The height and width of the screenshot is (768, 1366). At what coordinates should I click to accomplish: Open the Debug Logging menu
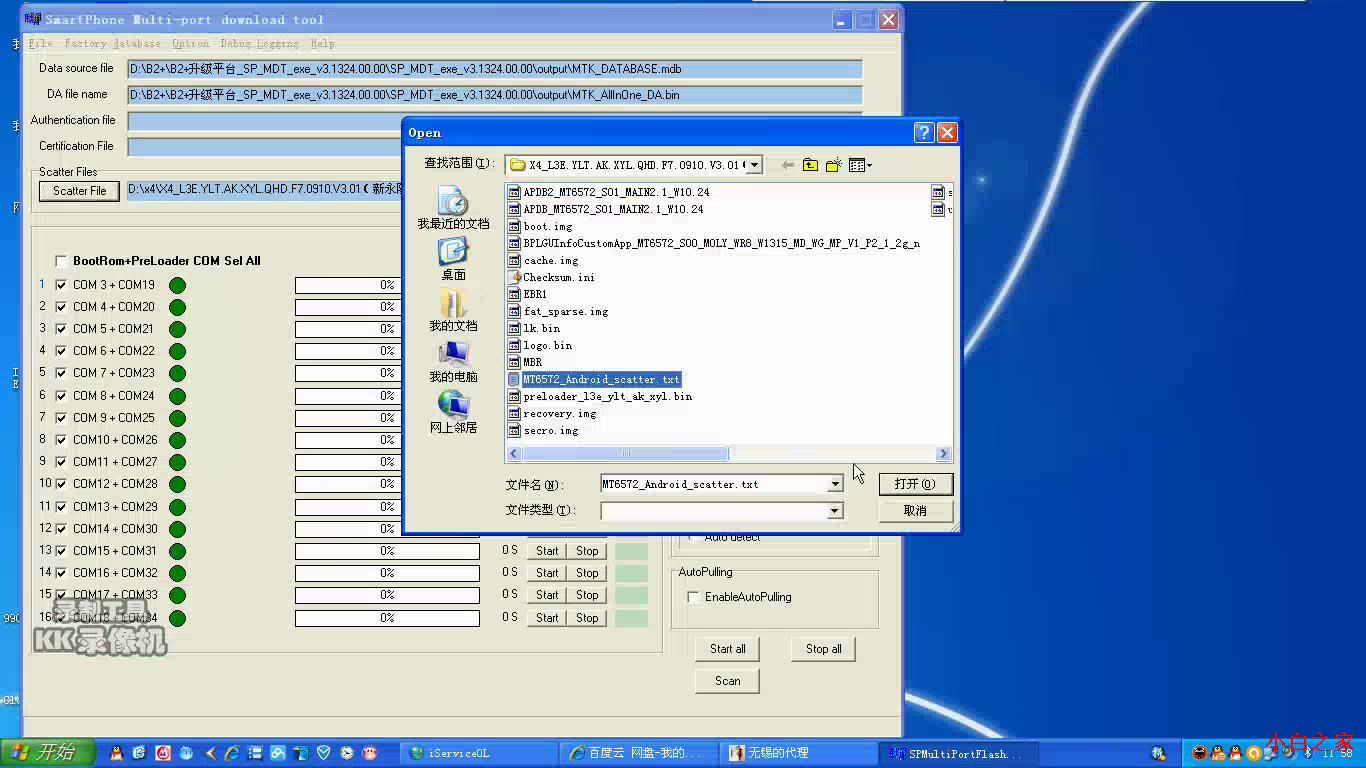(x=259, y=44)
